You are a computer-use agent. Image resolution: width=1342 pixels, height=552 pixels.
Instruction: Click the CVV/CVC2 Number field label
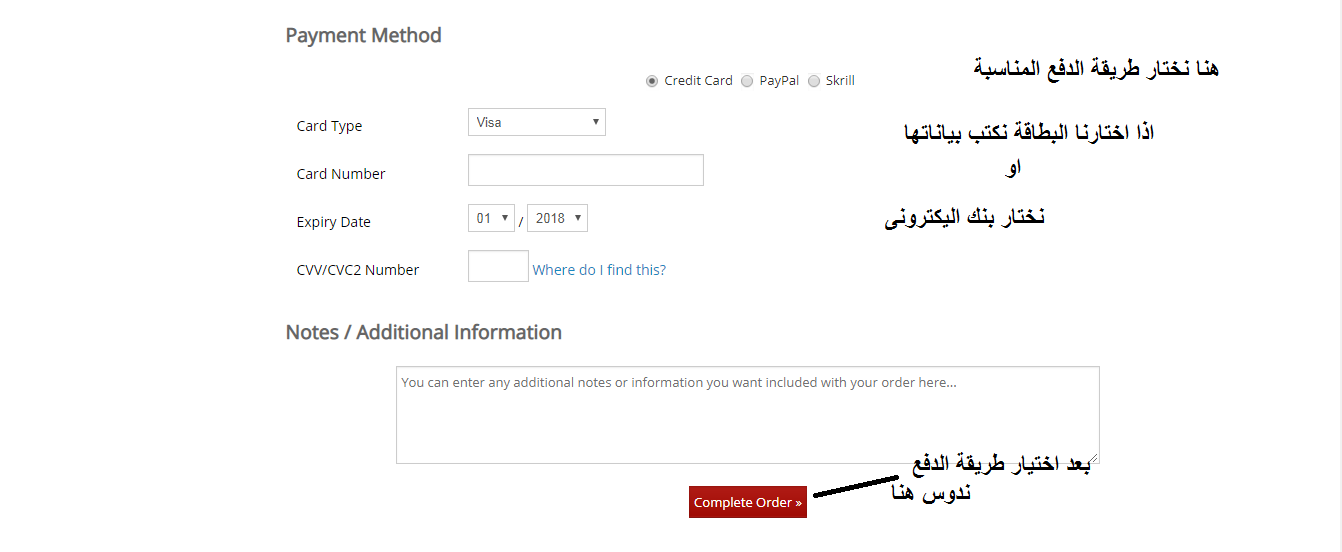[358, 270]
